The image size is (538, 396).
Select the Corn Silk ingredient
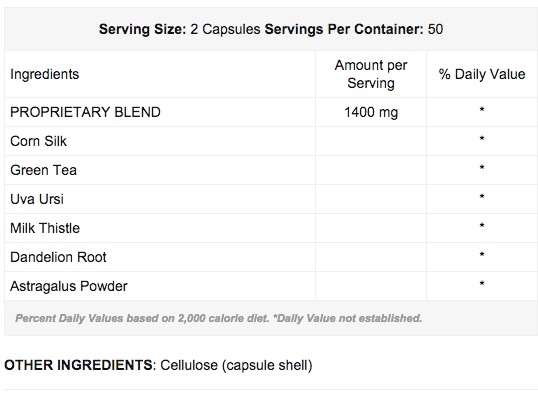pyautogui.click(x=38, y=141)
